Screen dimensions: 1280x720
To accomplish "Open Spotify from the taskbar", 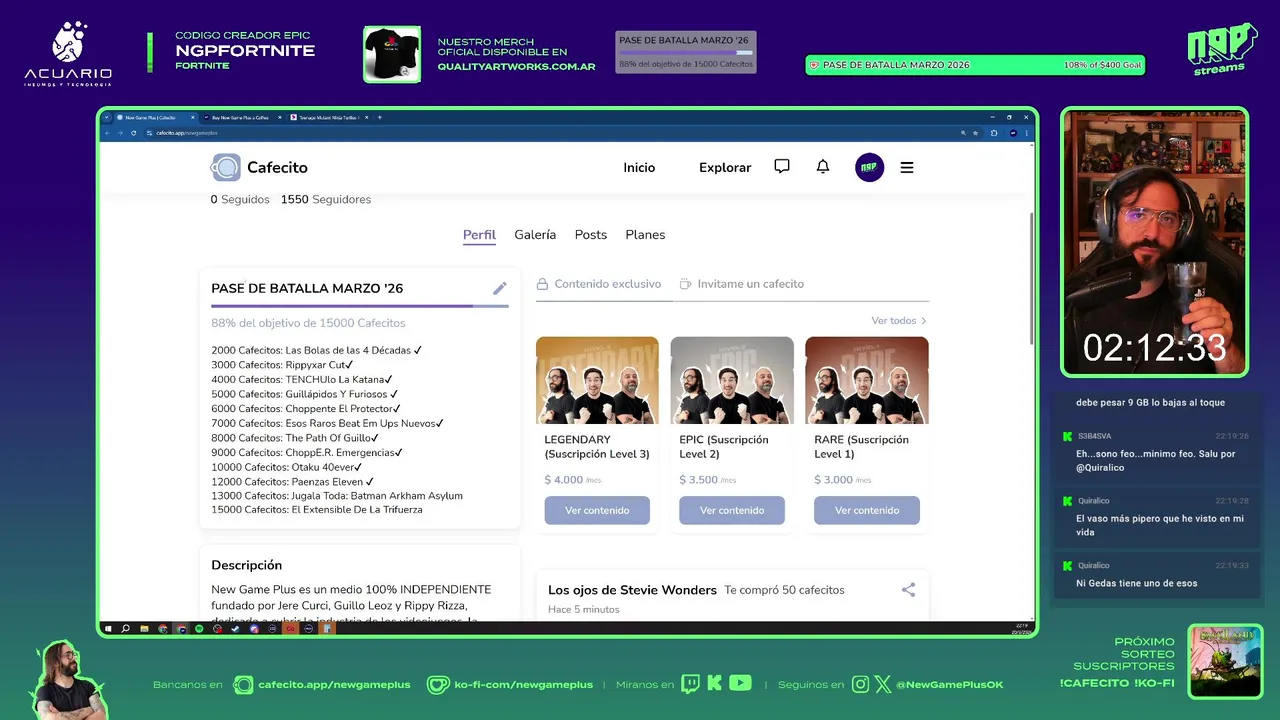I will click(x=199, y=628).
